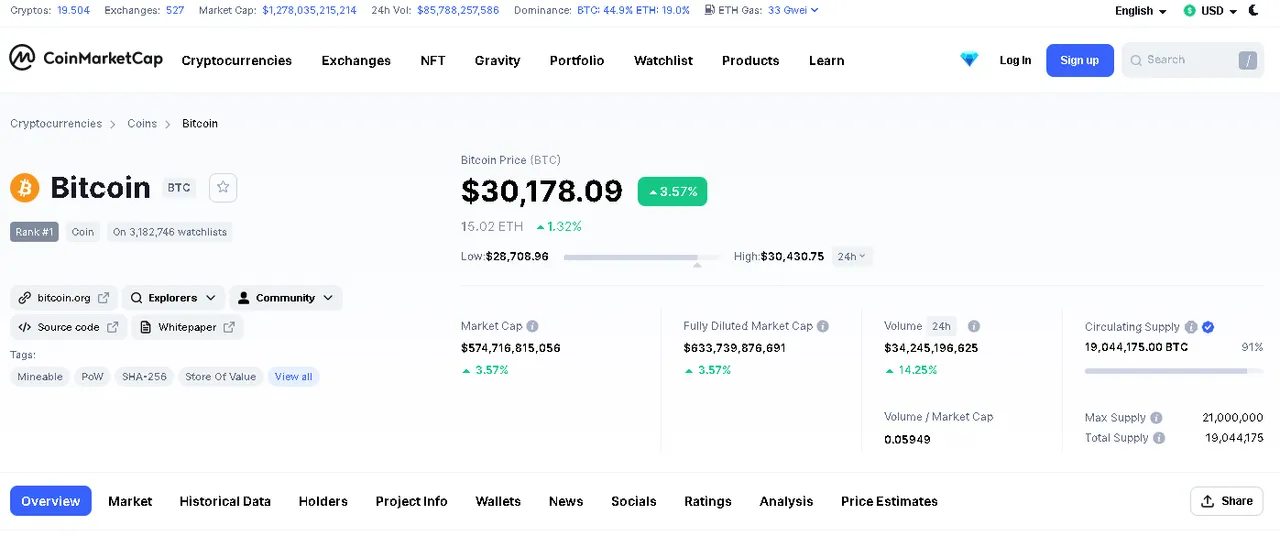The width and height of the screenshot is (1280, 536).
Task: Click the Rank #1 badge
Action: [x=35, y=232]
